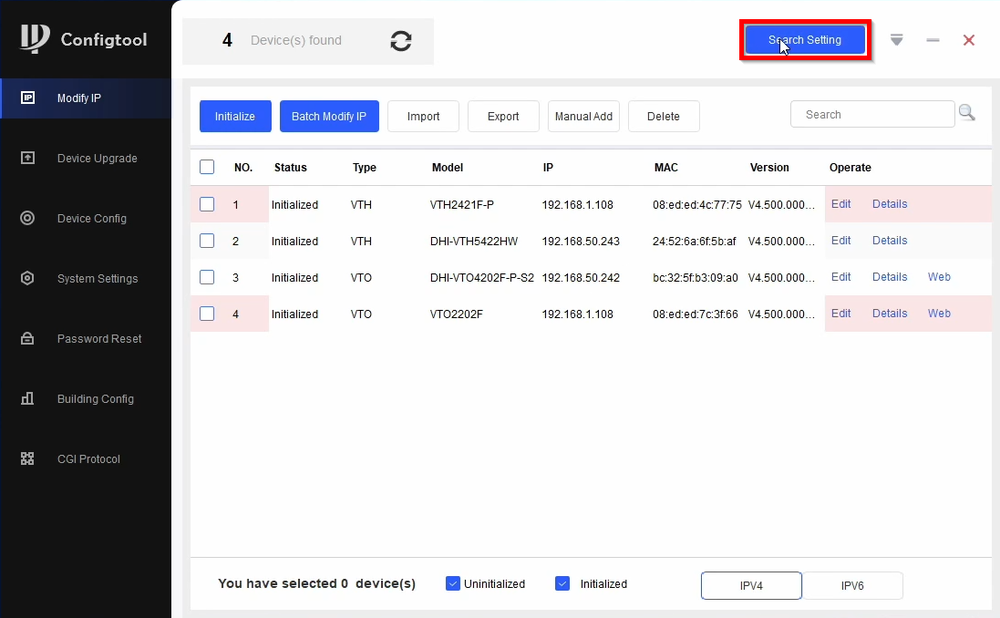
Task: Select all devices using header checkbox
Action: [207, 167]
